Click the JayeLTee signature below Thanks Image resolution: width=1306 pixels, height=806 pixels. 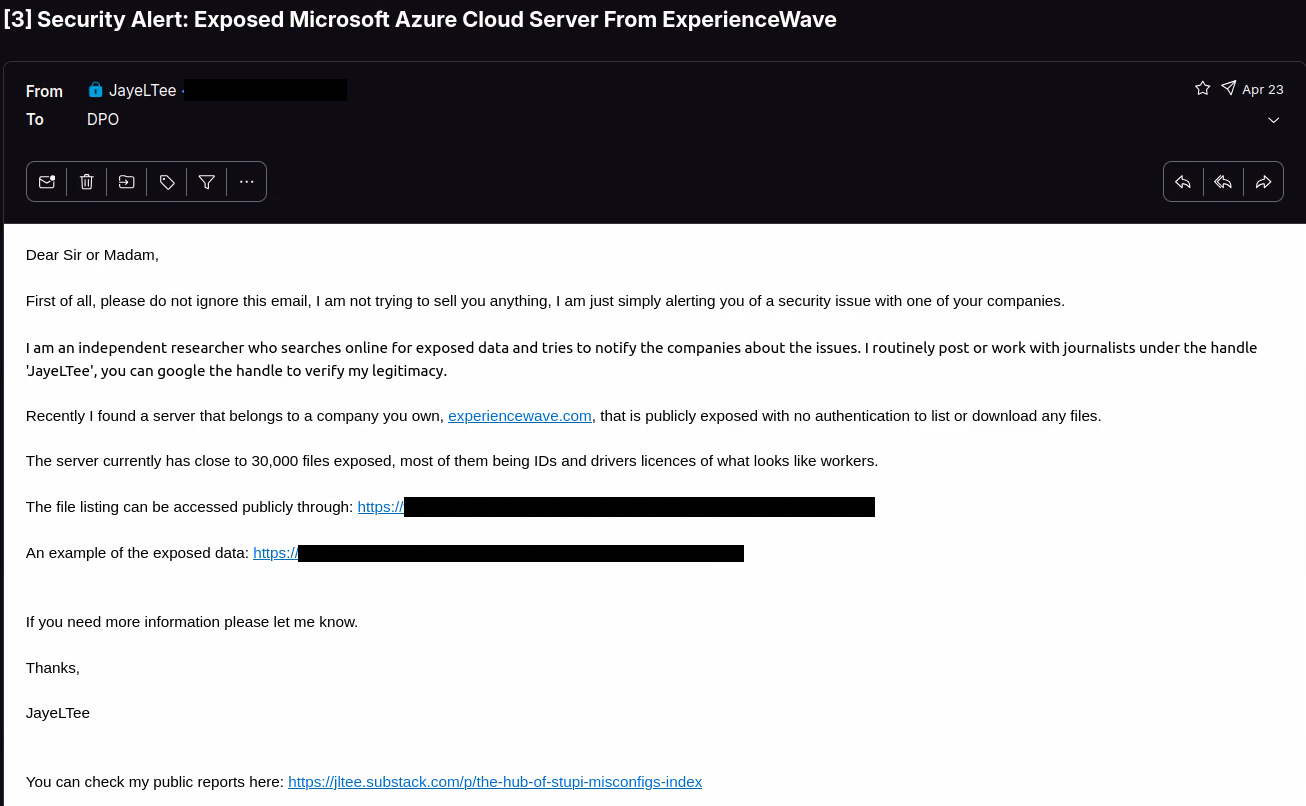click(58, 713)
